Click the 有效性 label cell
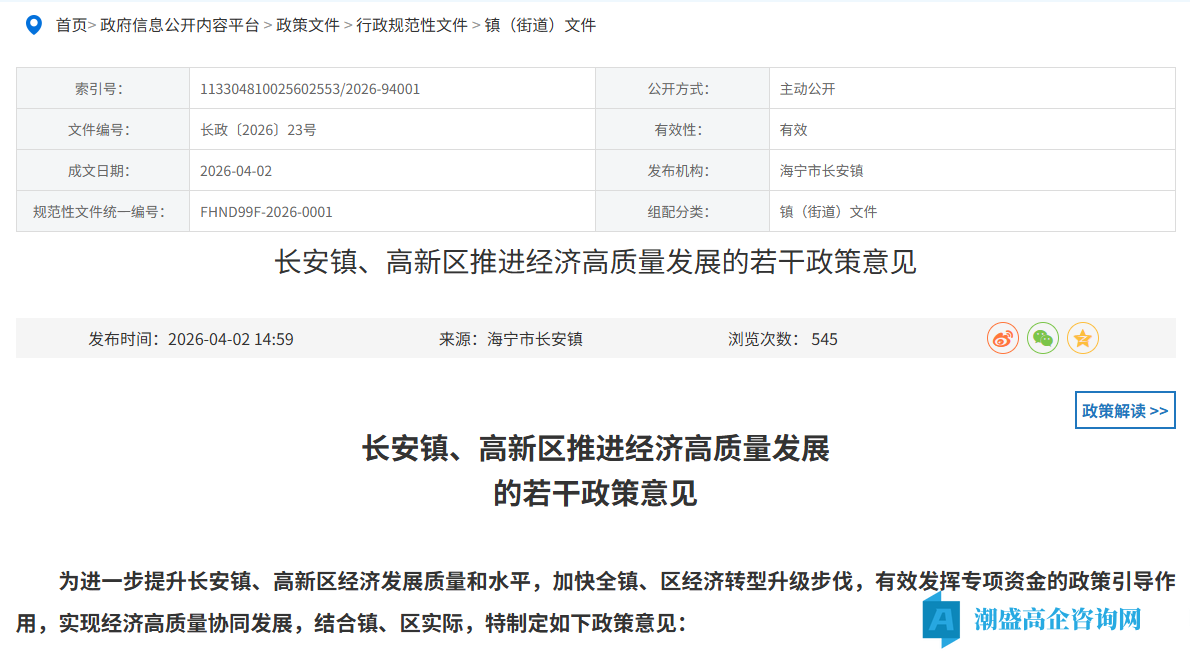The width and height of the screenshot is (1190, 654). pyautogui.click(x=682, y=130)
